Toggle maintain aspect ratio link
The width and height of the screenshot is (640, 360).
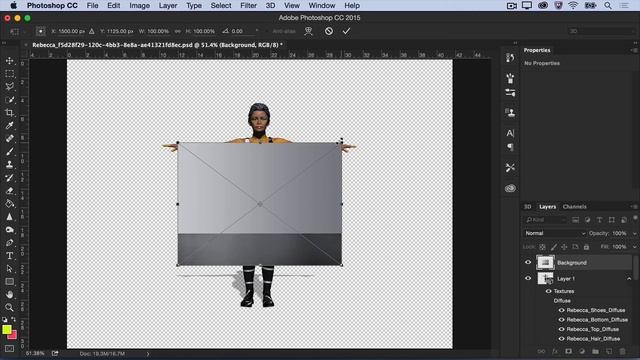pos(178,31)
